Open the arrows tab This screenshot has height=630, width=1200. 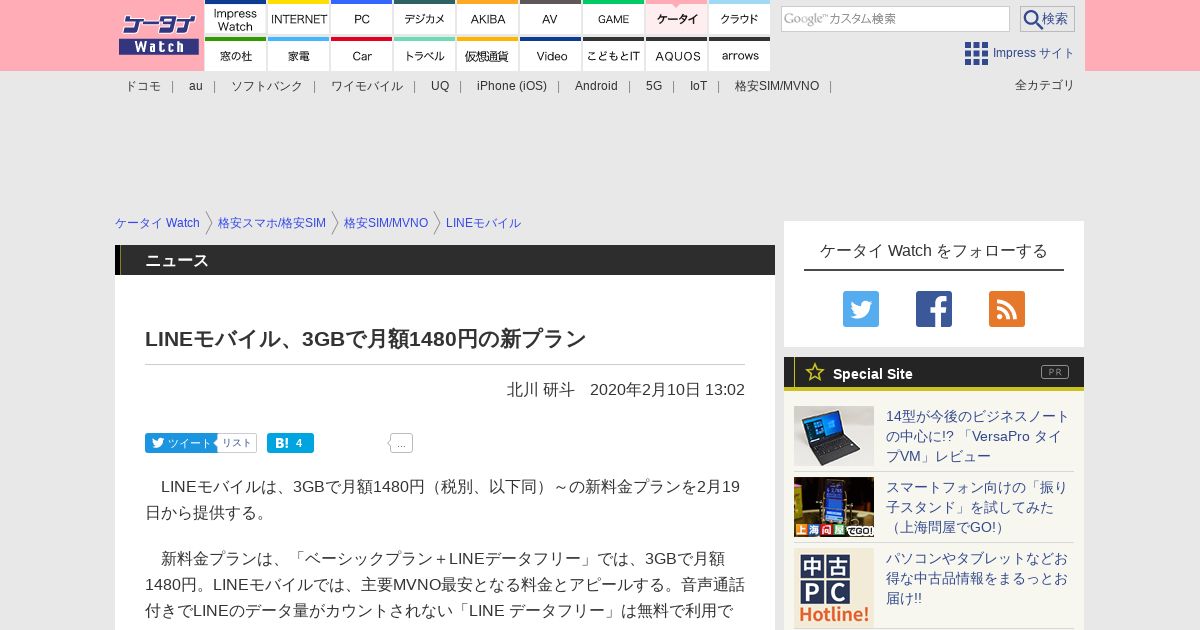[739, 55]
